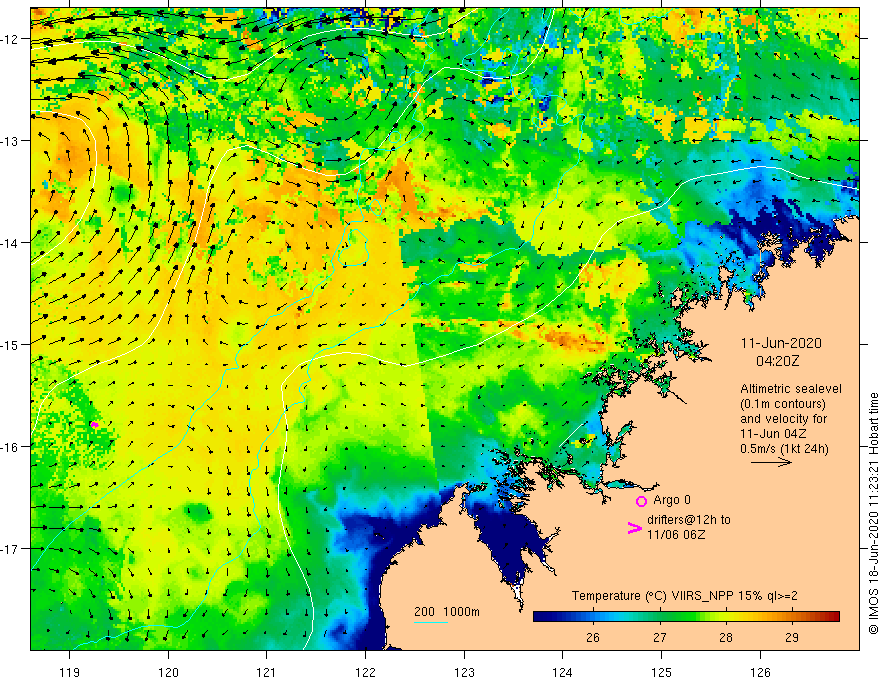Click the 'drifters@12h to' legend text
The height and width of the screenshot is (680, 880).
pos(689,520)
